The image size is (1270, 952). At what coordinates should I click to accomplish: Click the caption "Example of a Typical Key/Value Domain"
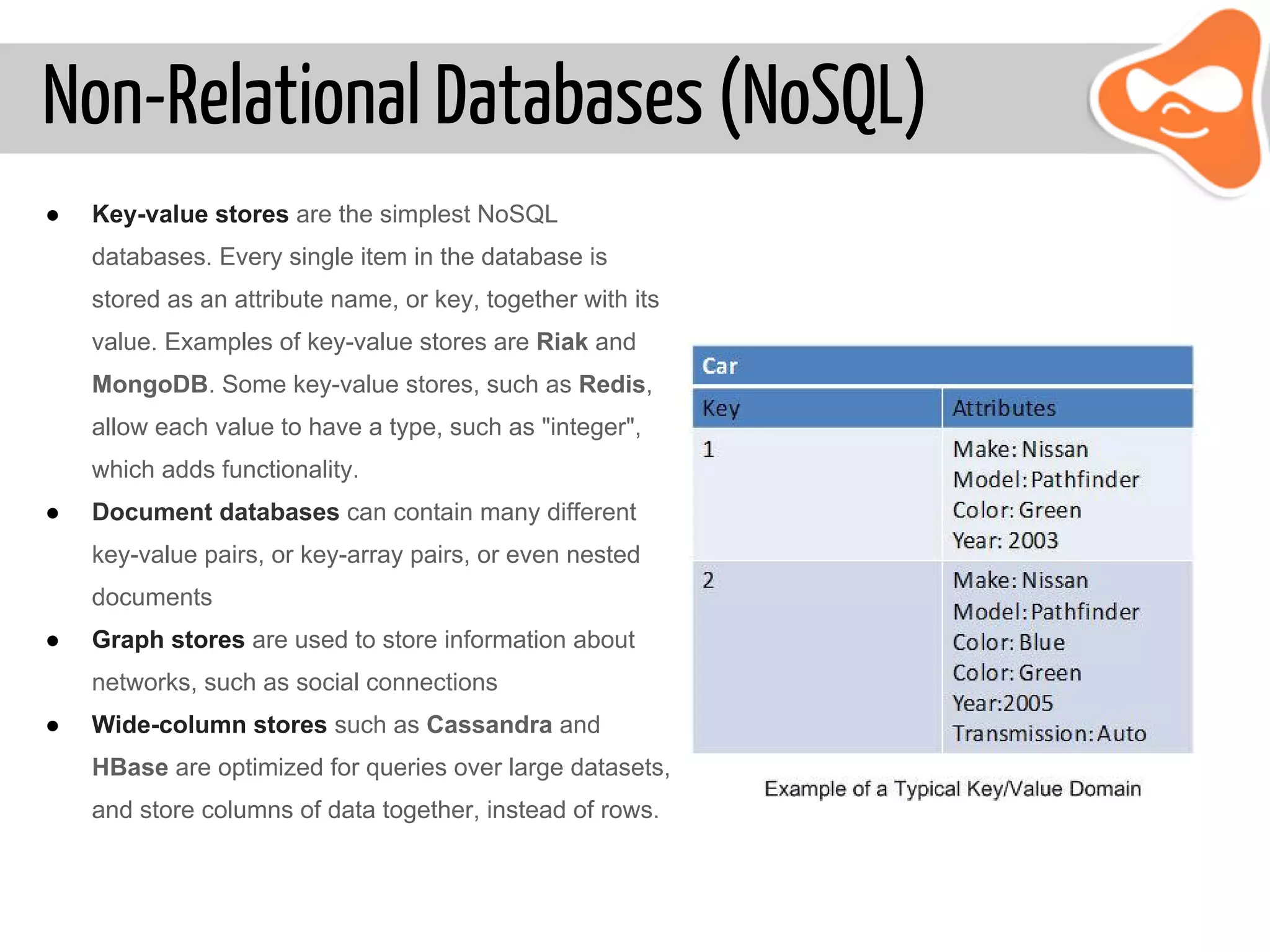pos(952,789)
